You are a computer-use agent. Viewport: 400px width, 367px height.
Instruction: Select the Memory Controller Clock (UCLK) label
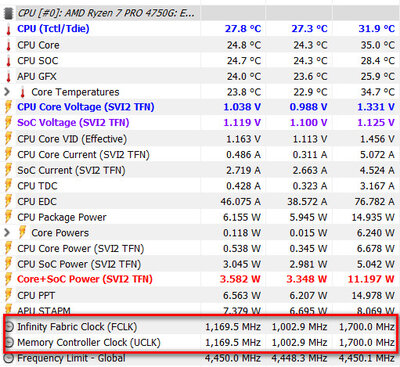click(x=89, y=342)
